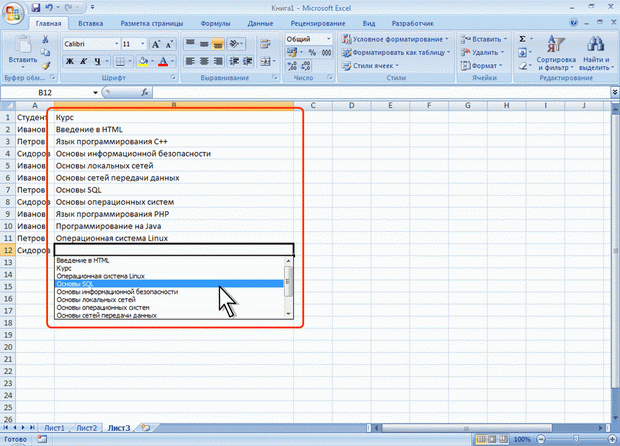Expand Условное форматирование menu
Image resolution: width=620 pixels, height=446 pixels.
(396, 39)
